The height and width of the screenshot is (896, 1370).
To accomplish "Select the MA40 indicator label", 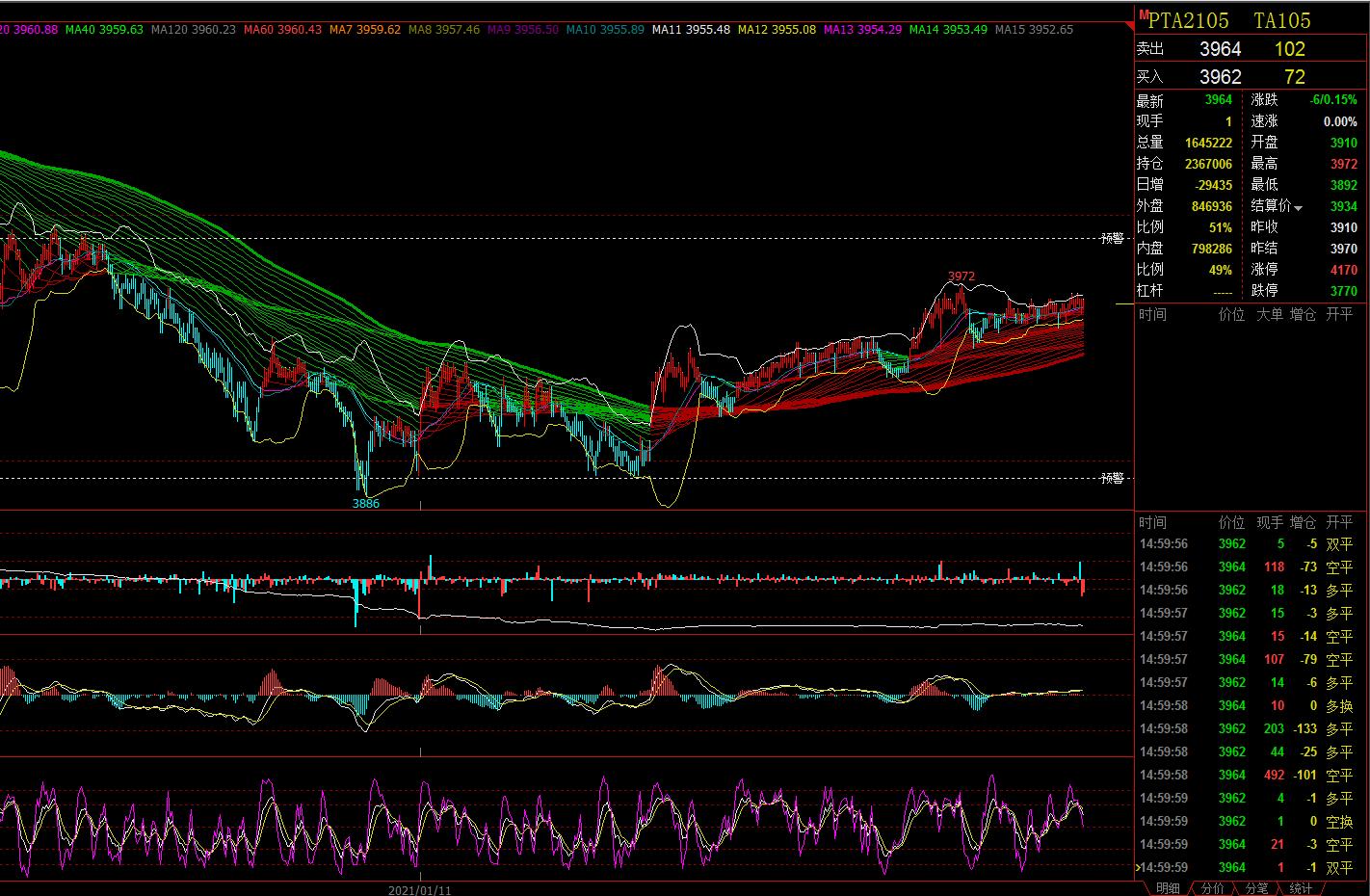I will click(104, 30).
